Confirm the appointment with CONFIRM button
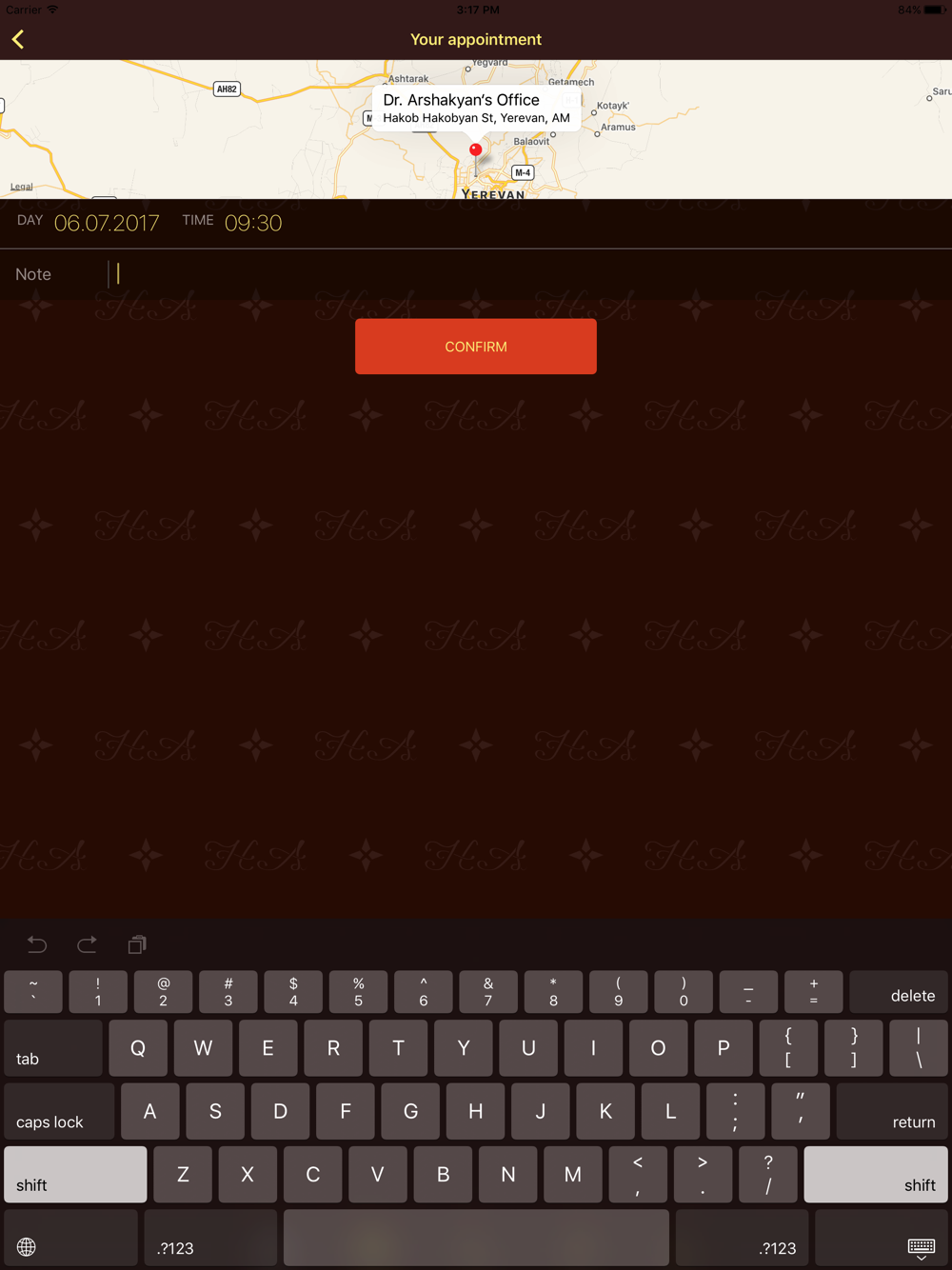The image size is (952, 1270). tap(476, 347)
